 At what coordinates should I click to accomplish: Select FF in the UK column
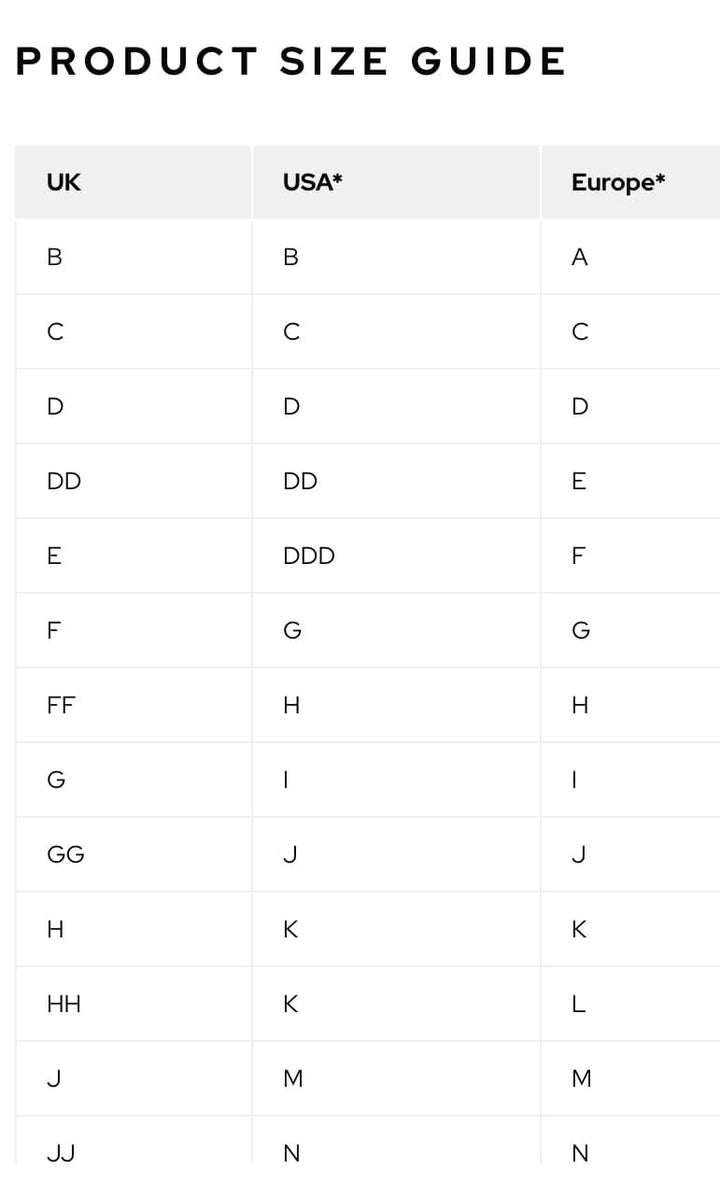pos(61,705)
